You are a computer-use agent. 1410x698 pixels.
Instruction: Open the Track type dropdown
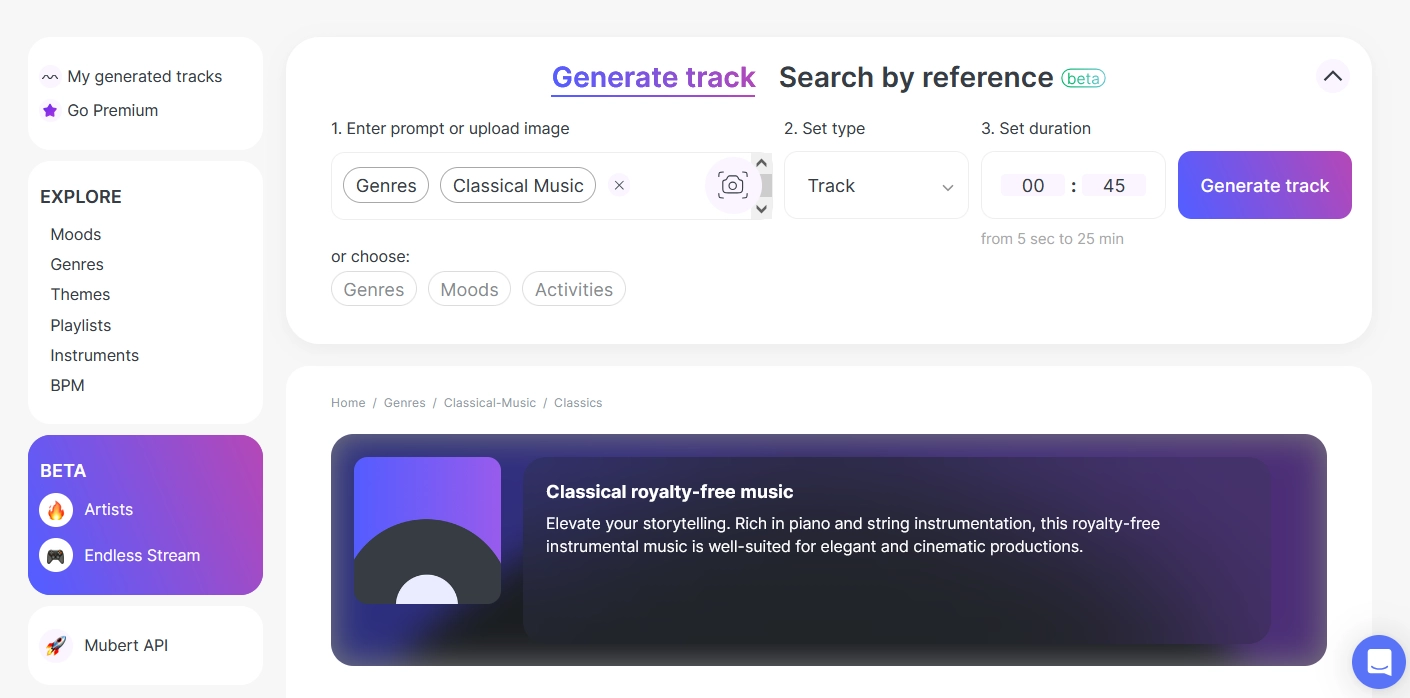pos(876,185)
